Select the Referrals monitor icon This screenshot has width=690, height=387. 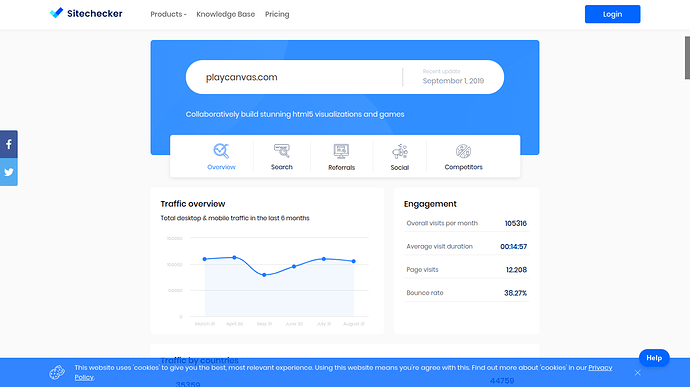(341, 151)
